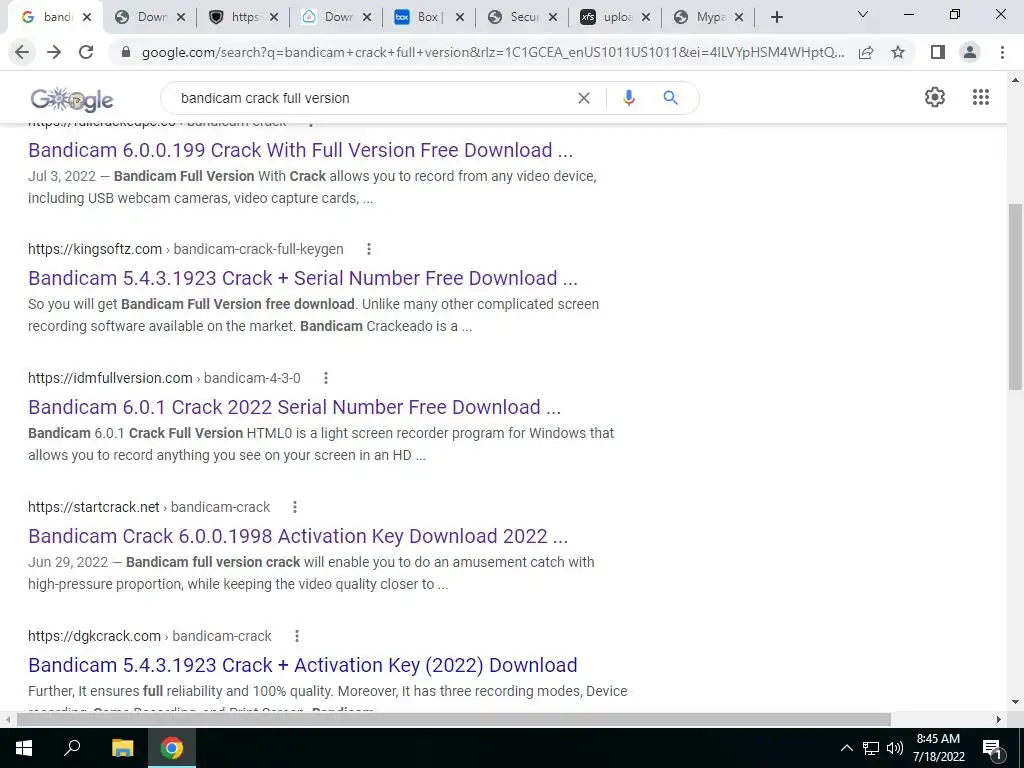Open Bandicam 5.4.3.1923 Crack Serial Number link
The image size is (1024, 768).
tap(303, 278)
